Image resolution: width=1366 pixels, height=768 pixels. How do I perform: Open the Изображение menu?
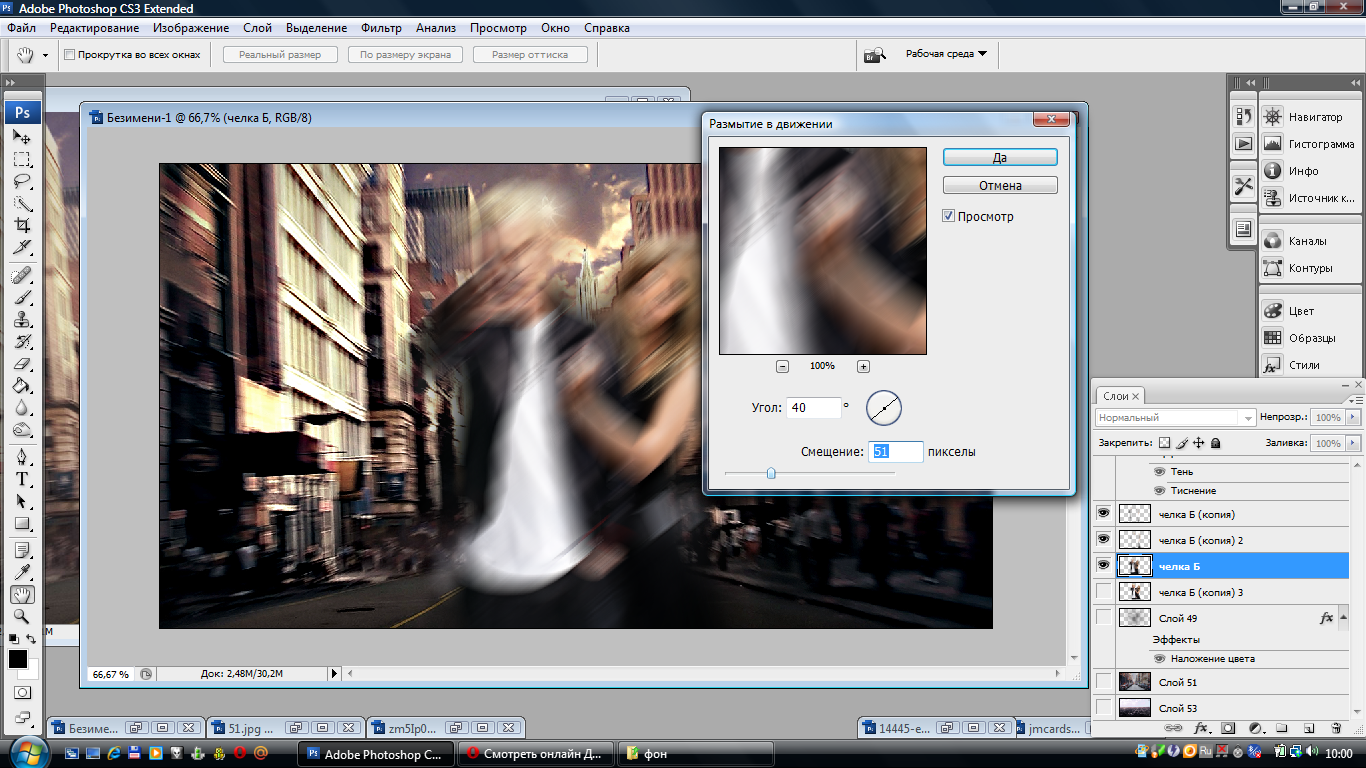pyautogui.click(x=191, y=28)
